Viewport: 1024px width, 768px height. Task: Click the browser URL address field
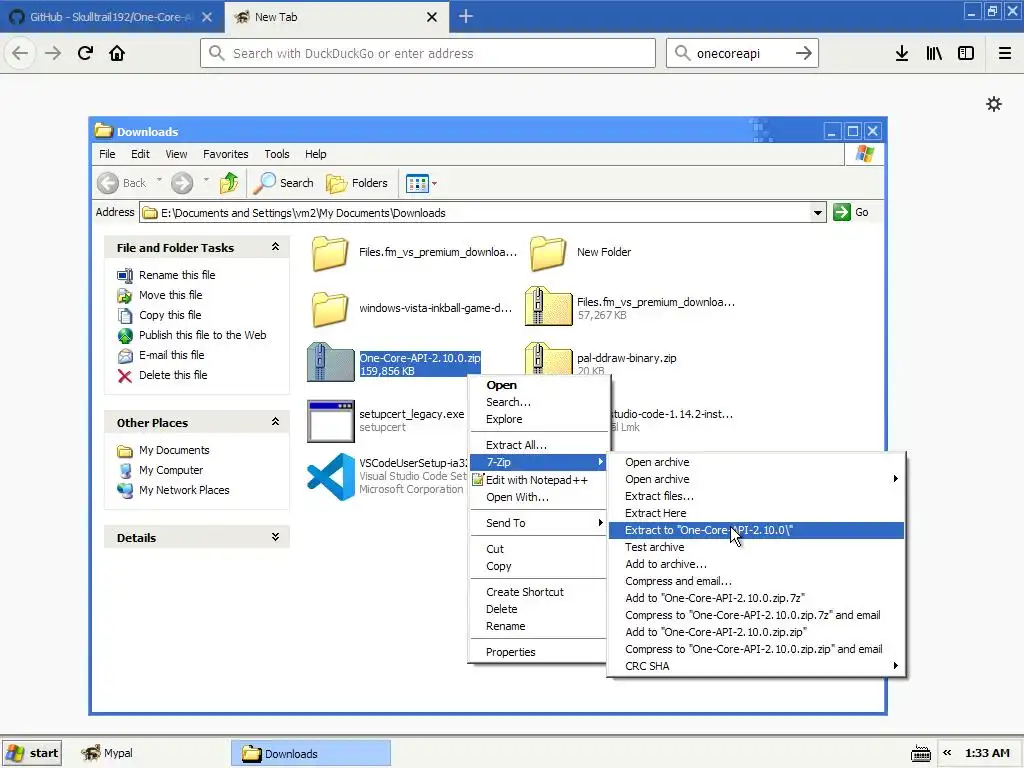pyautogui.click(x=428, y=53)
